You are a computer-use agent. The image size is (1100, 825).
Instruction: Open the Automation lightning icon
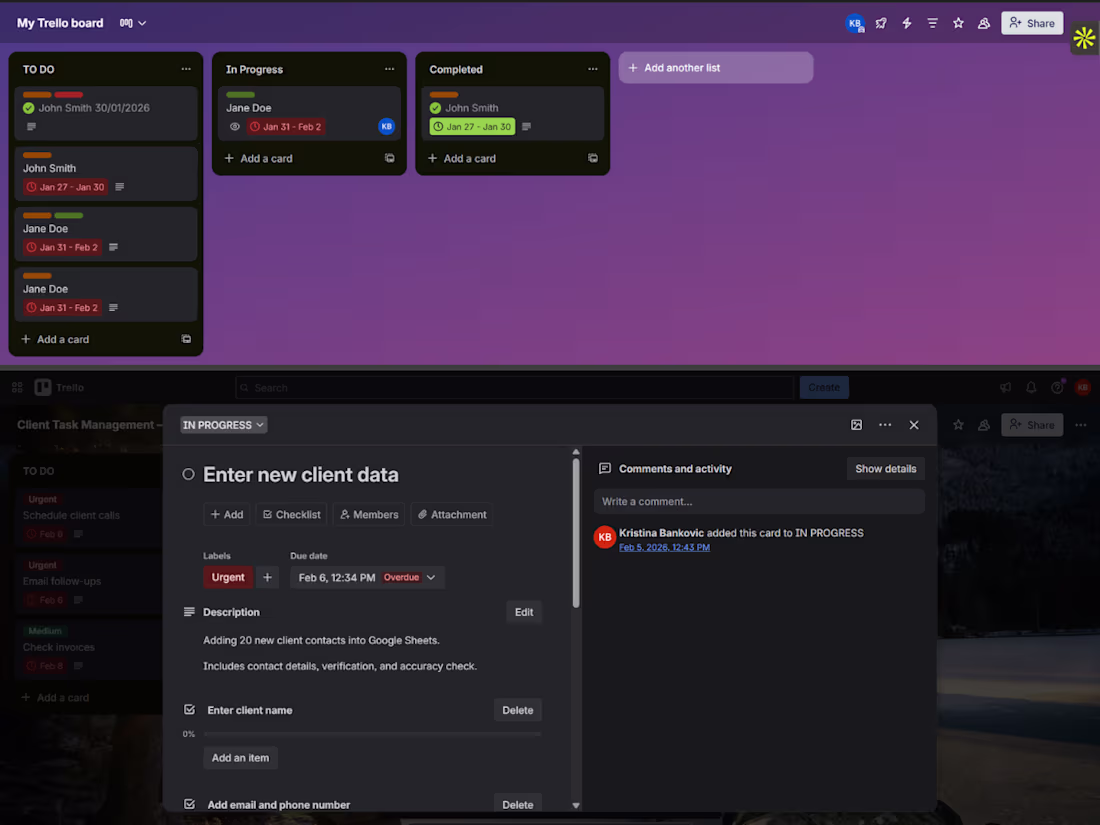907,22
